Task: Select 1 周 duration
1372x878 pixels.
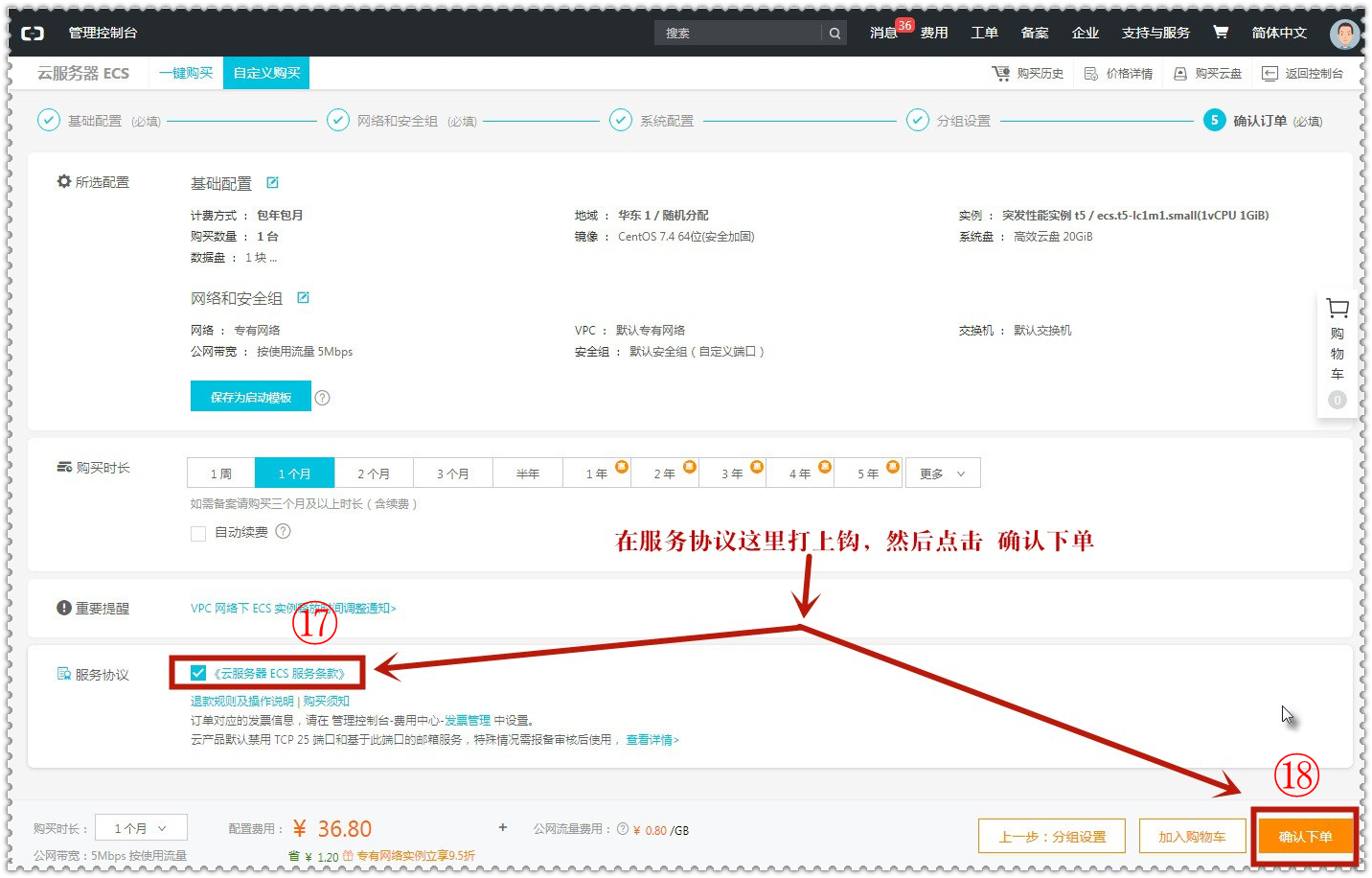Action: pos(221,474)
